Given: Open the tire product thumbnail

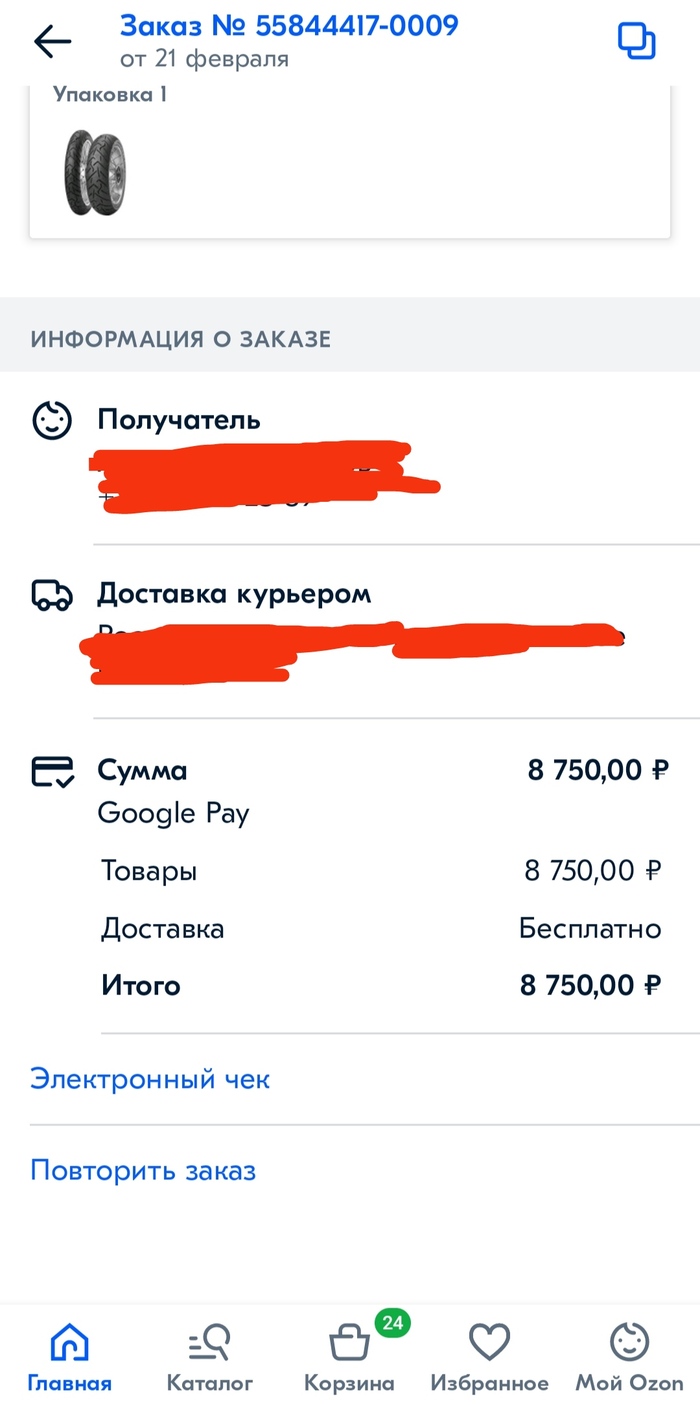Looking at the screenshot, I should pyautogui.click(x=96, y=173).
